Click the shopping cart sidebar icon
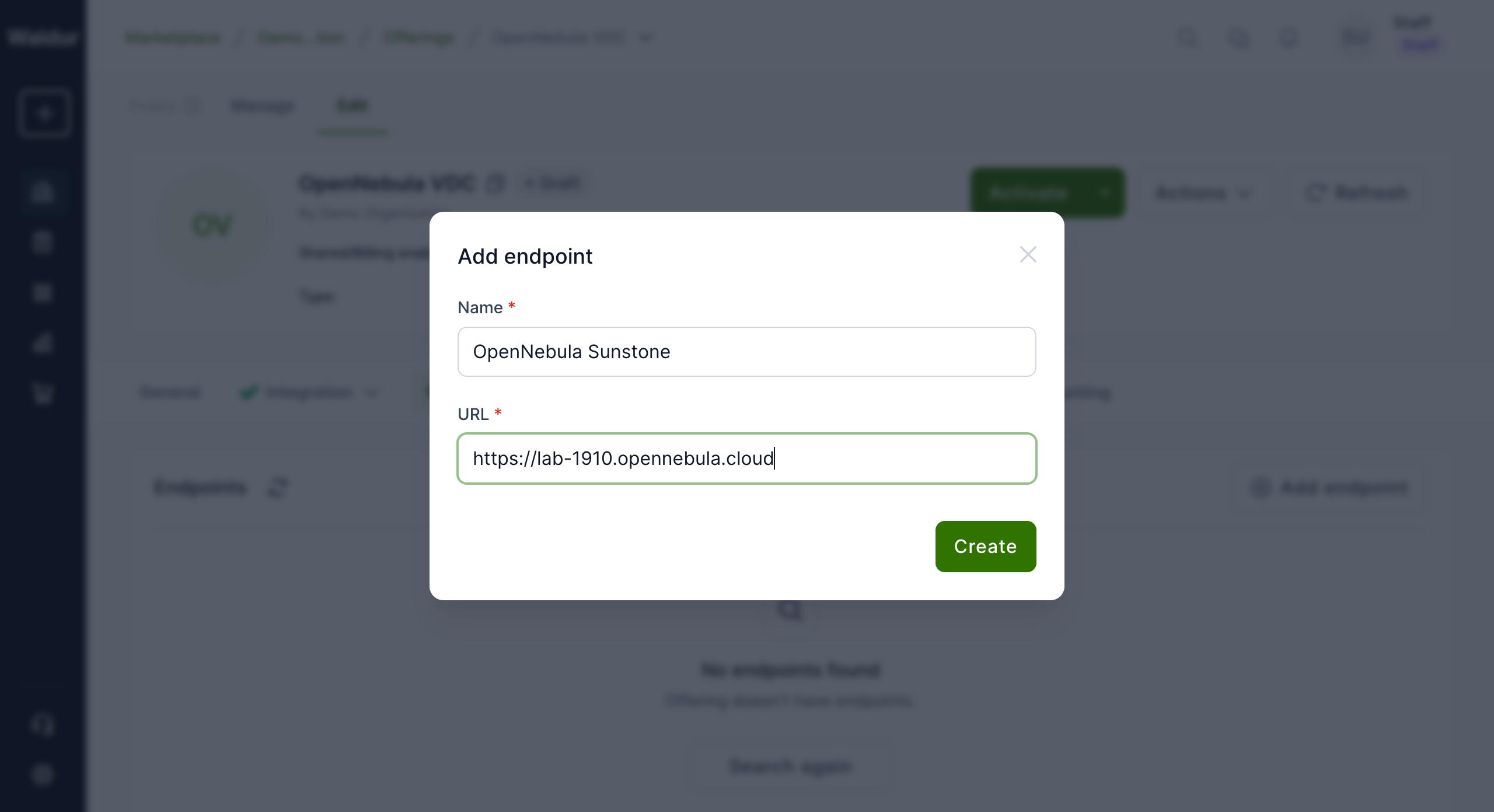The height and width of the screenshot is (812, 1494). click(x=43, y=394)
